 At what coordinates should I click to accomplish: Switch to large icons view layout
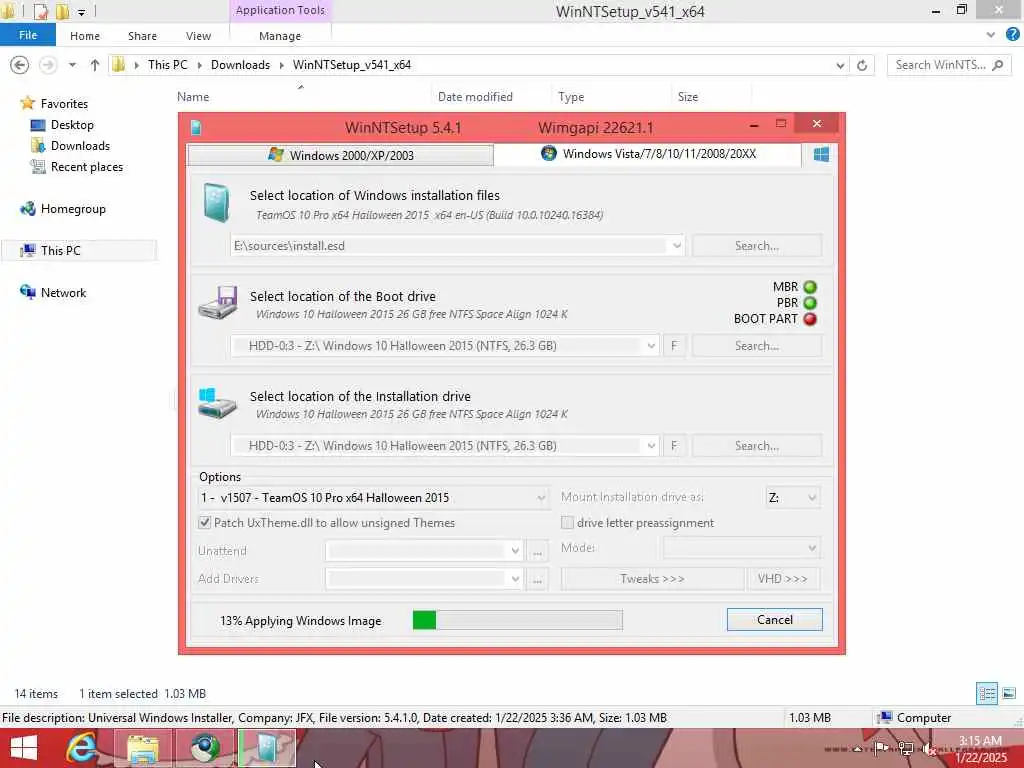pos(1009,694)
